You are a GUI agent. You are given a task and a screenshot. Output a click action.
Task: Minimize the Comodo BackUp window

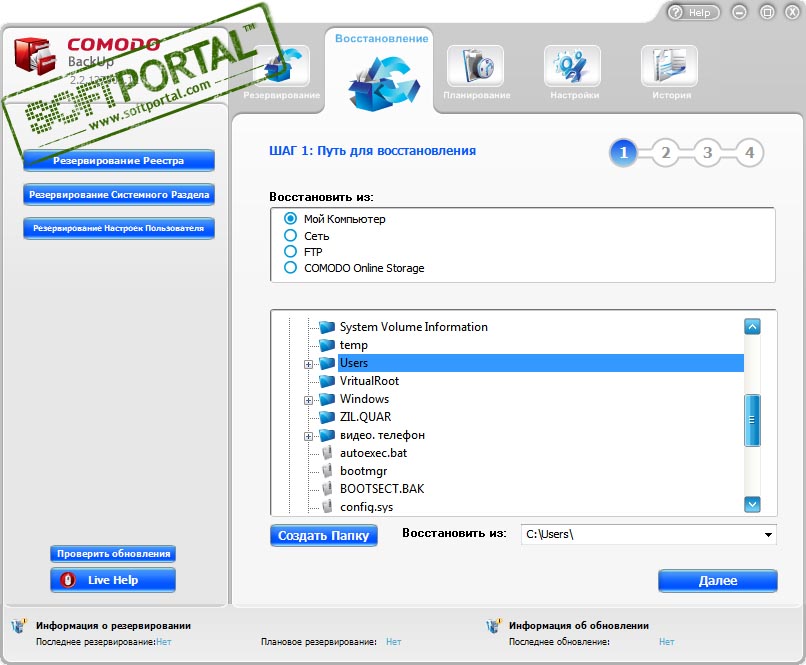click(x=740, y=12)
